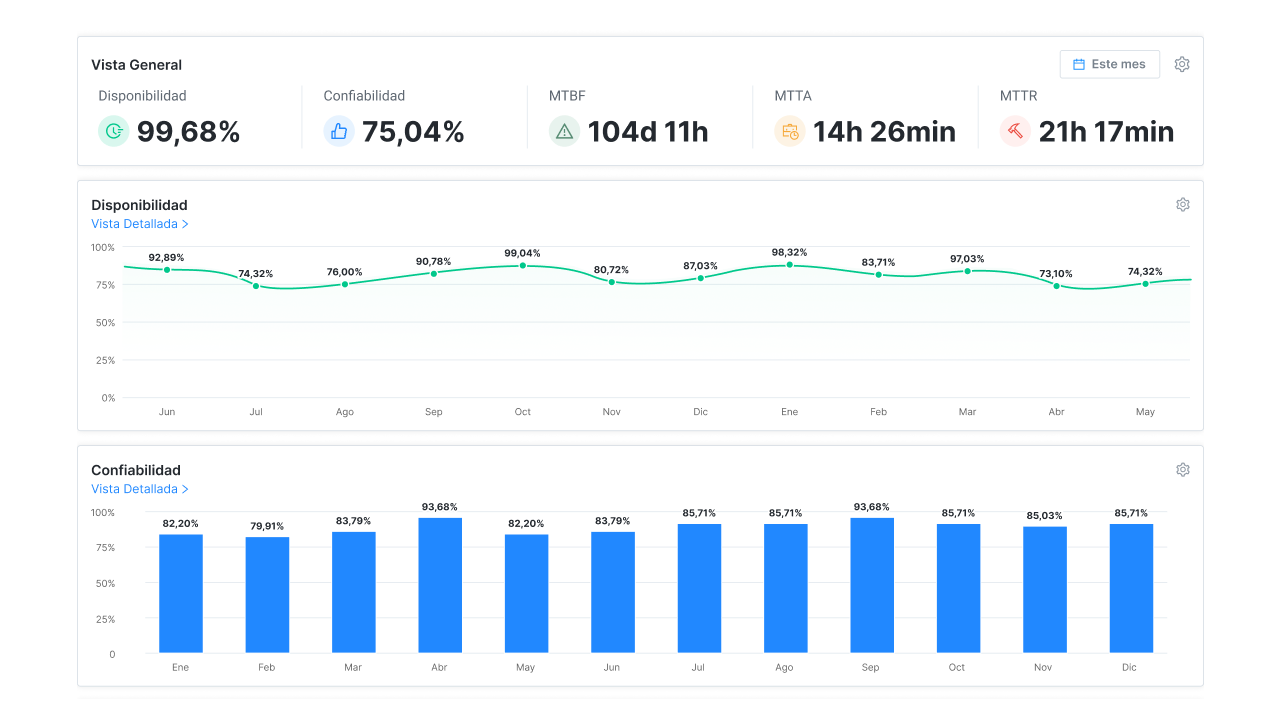Viewport: 1280px width, 720px height.
Task: Click the 99,68% availability value
Action: point(188,132)
